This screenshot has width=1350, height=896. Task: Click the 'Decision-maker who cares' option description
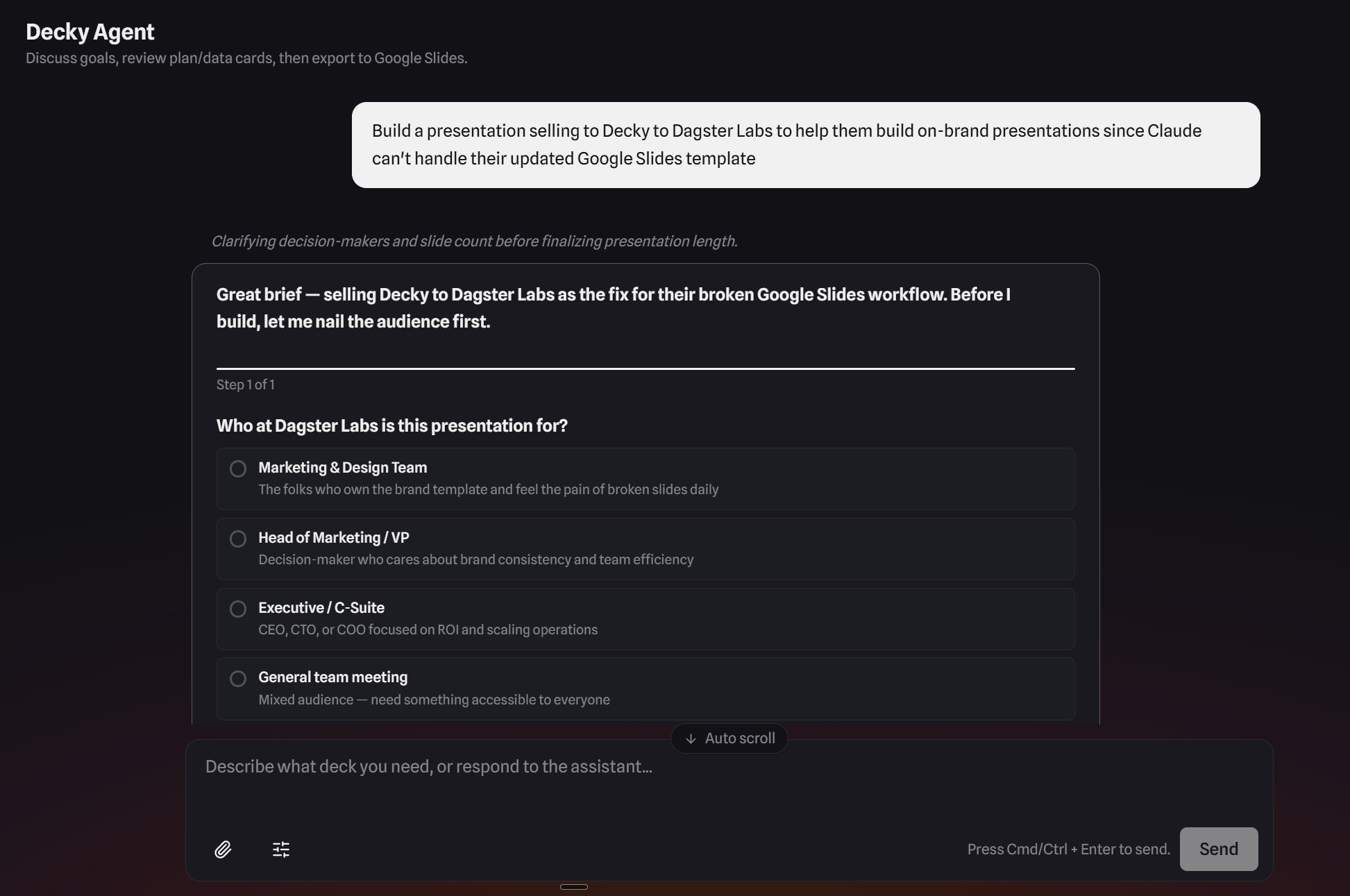475,560
